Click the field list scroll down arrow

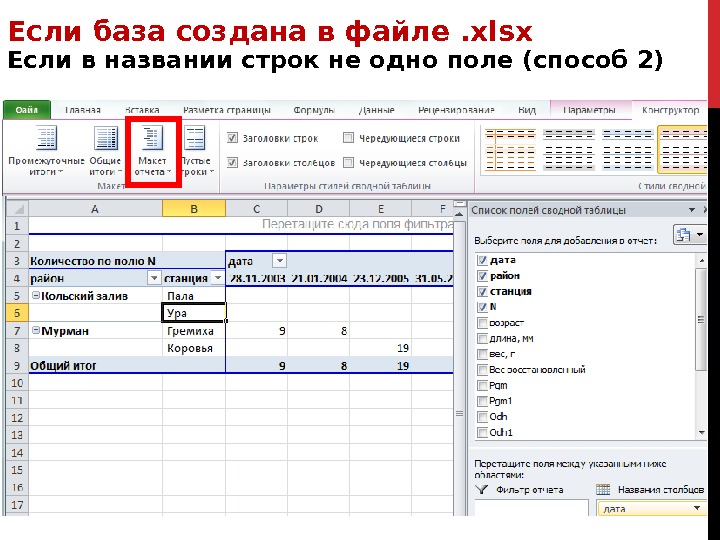click(701, 432)
